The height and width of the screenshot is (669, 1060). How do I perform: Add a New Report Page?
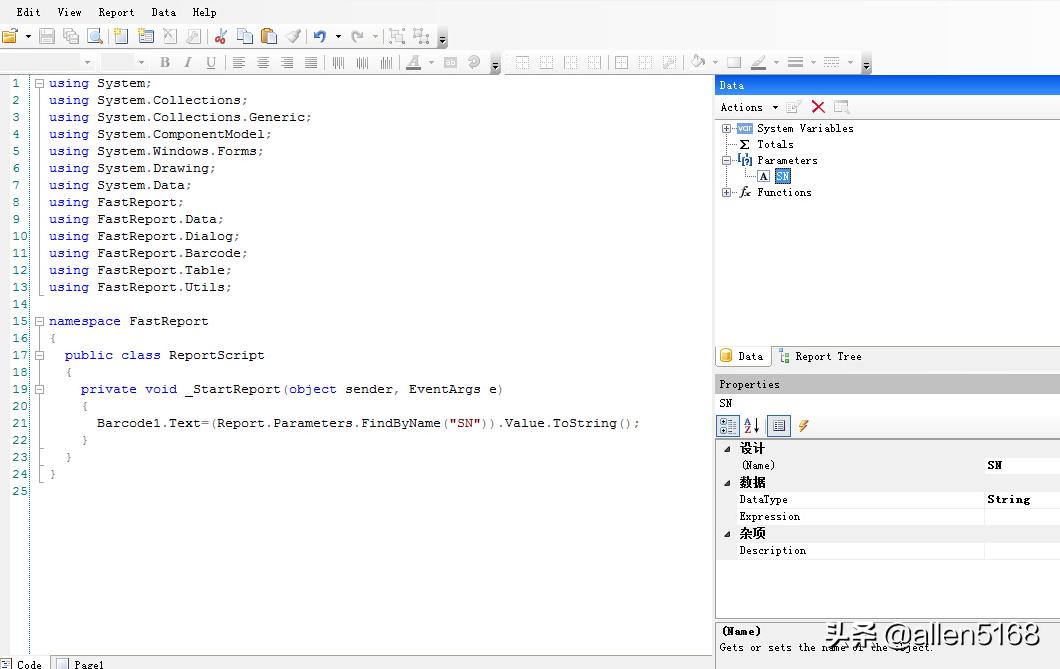coord(121,36)
